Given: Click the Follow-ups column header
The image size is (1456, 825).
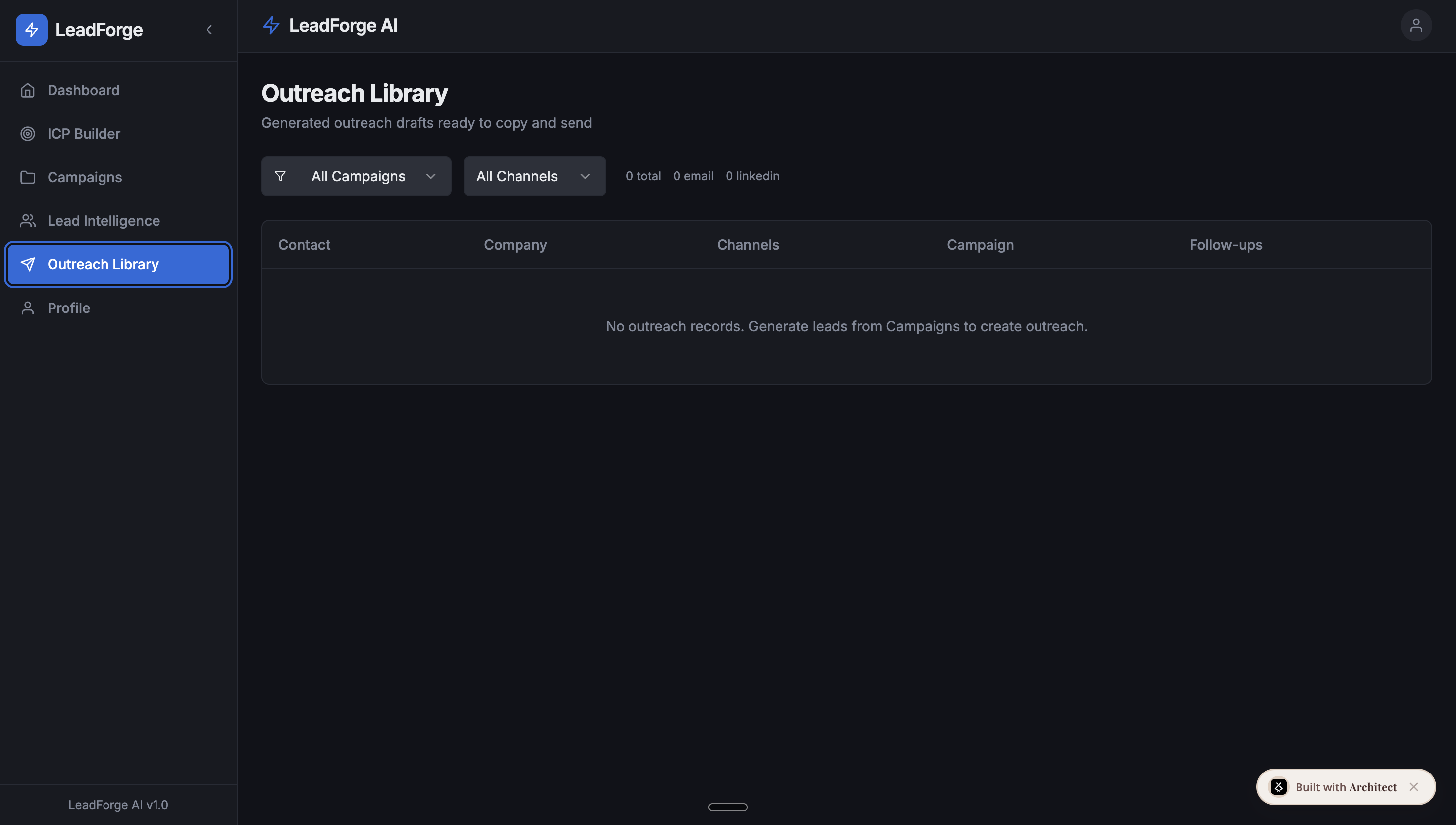Looking at the screenshot, I should coord(1225,245).
